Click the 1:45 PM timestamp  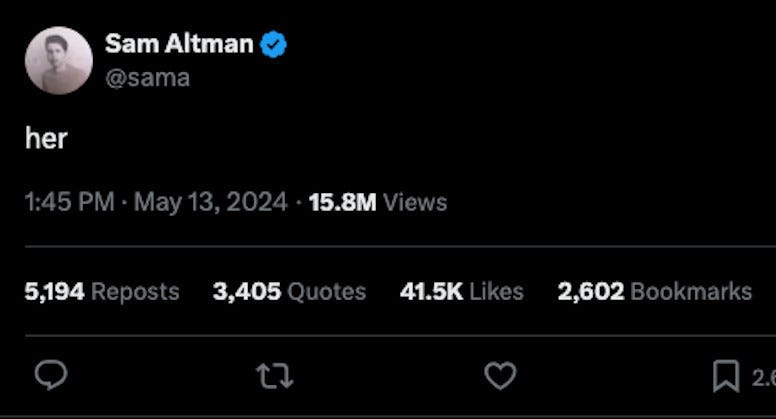click(x=69, y=202)
